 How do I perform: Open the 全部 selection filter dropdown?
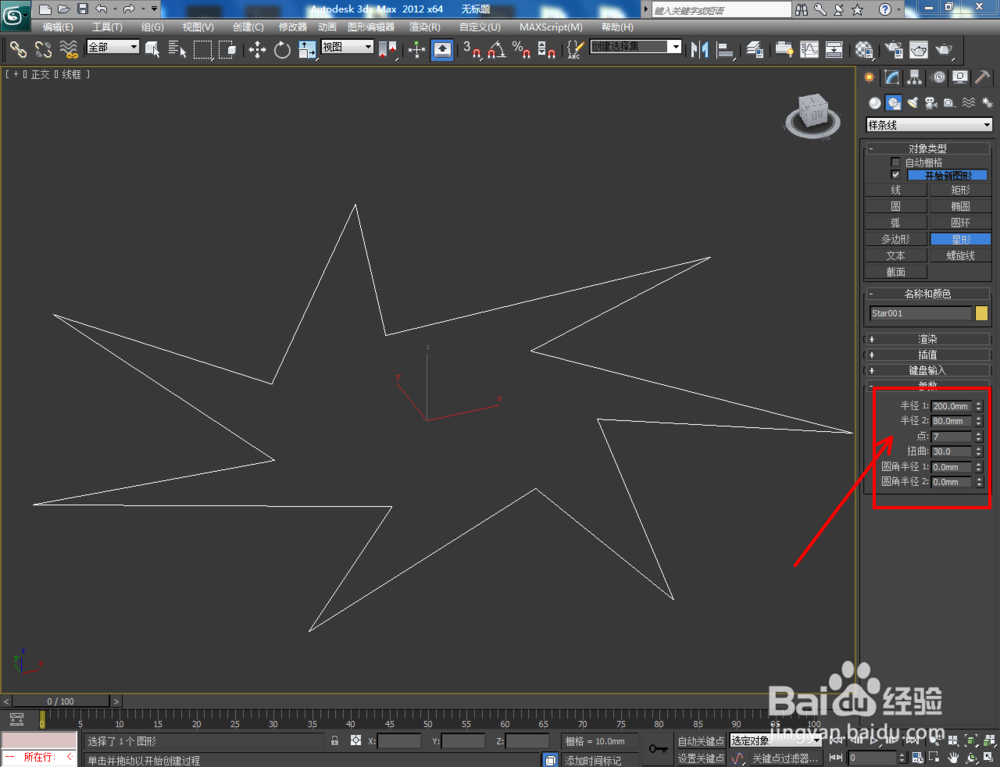coord(113,47)
